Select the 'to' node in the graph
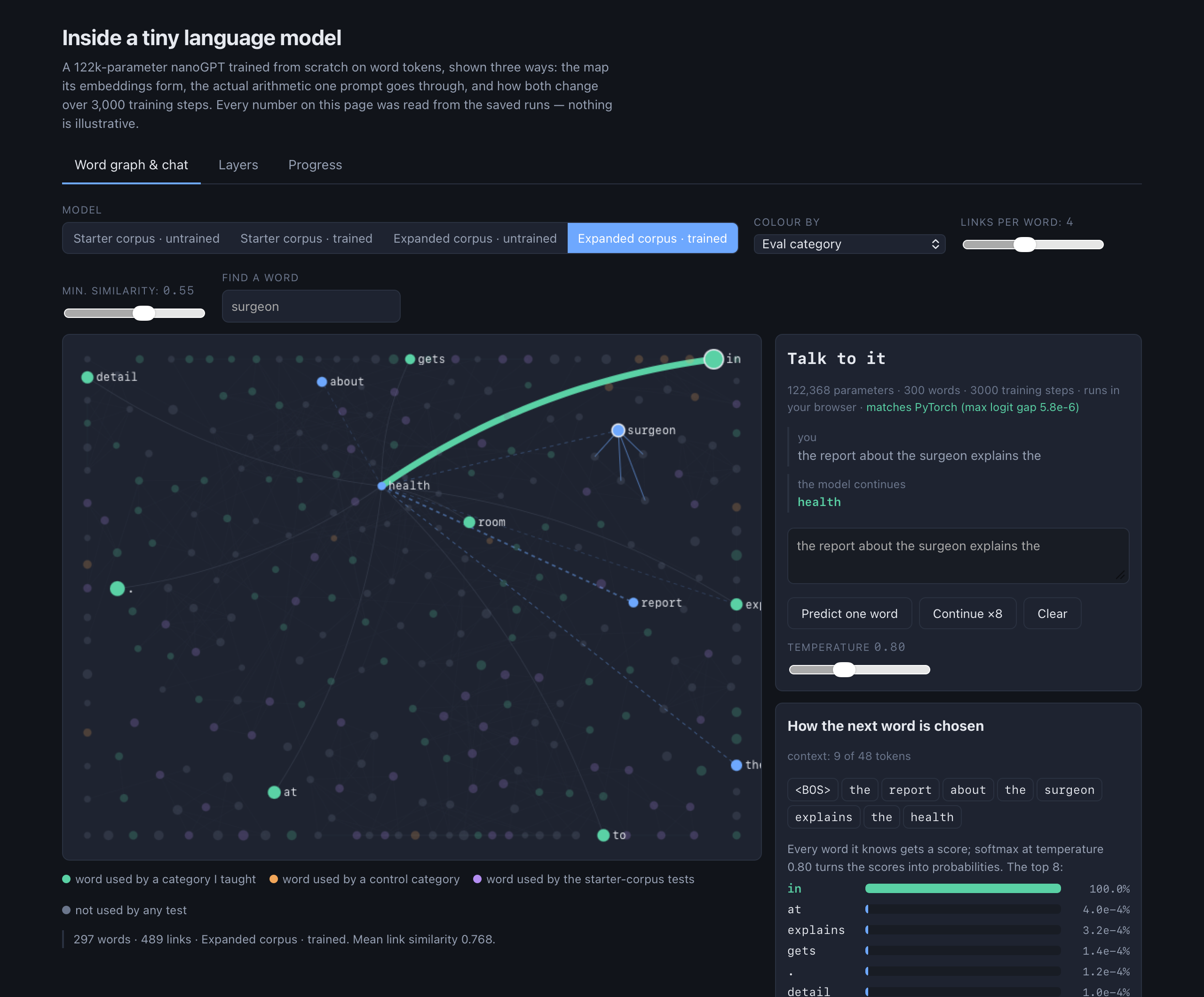Viewport: 1204px width, 997px height. coord(603,835)
